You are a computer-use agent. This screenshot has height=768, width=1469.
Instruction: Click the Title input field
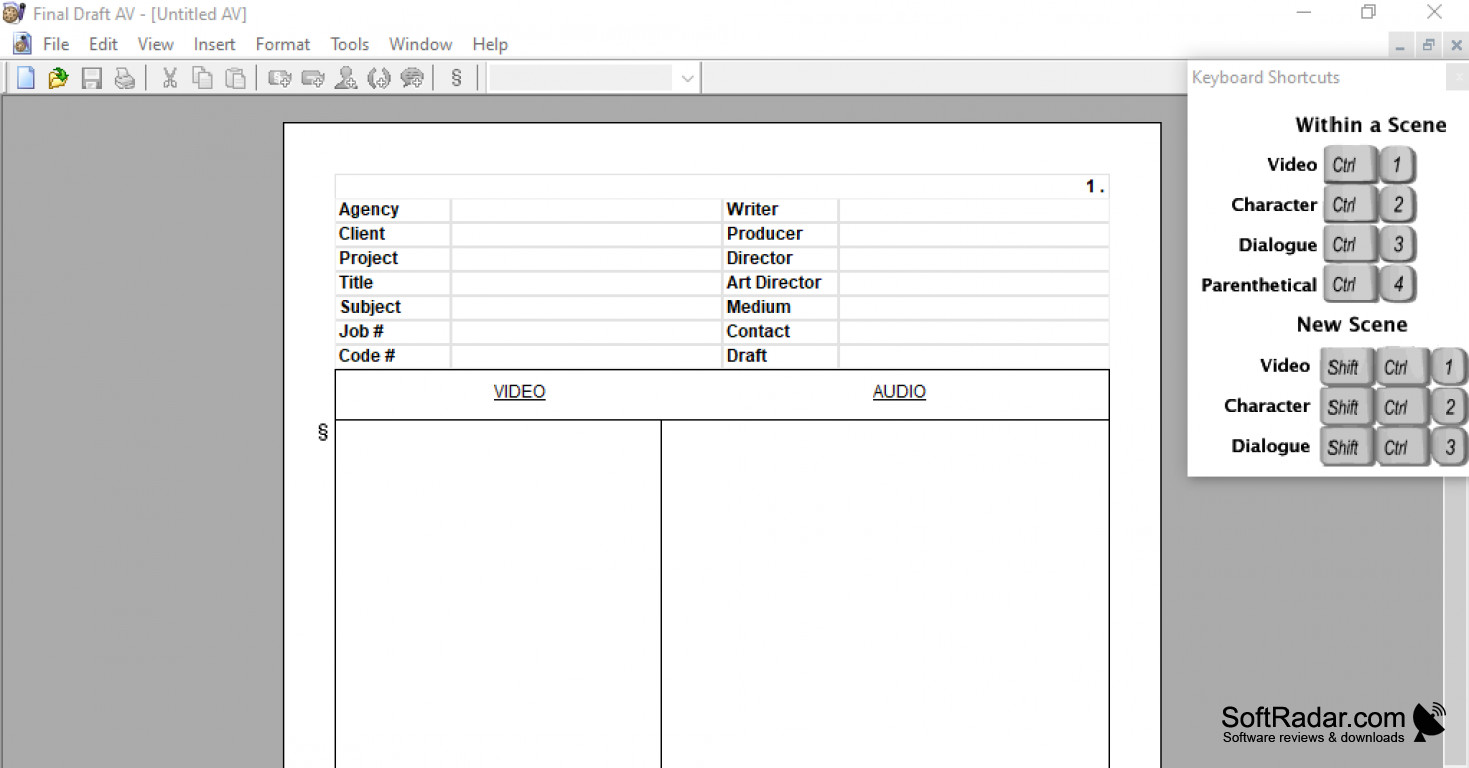tap(586, 283)
